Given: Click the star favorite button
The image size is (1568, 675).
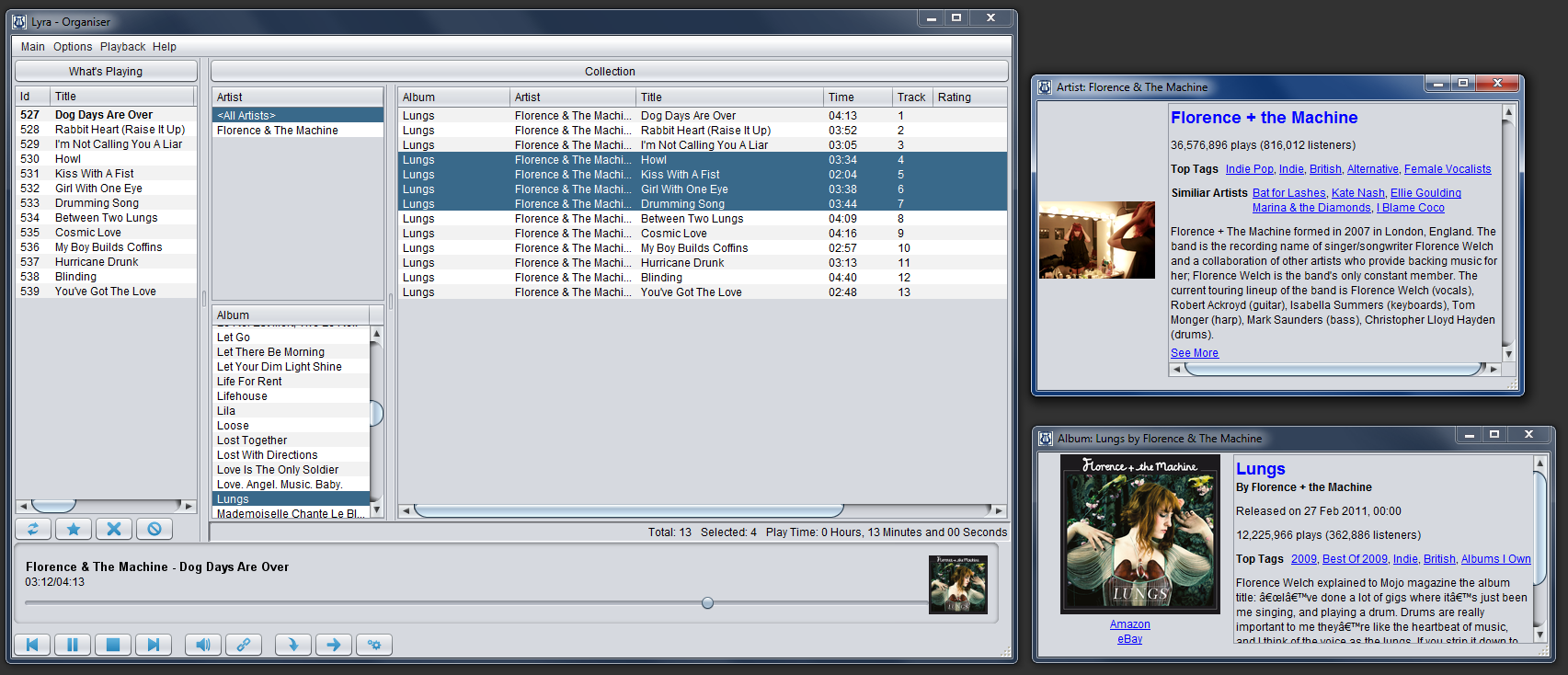Looking at the screenshot, I should [74, 529].
